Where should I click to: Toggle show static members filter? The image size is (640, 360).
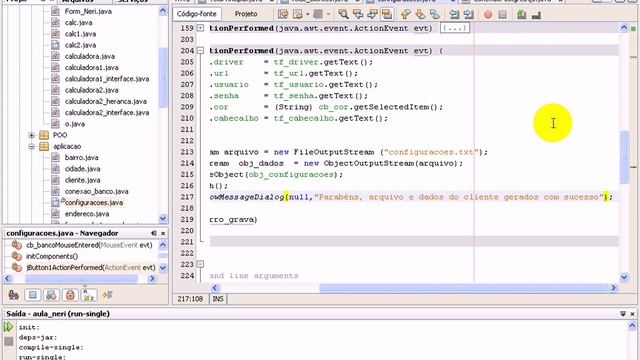point(51,295)
